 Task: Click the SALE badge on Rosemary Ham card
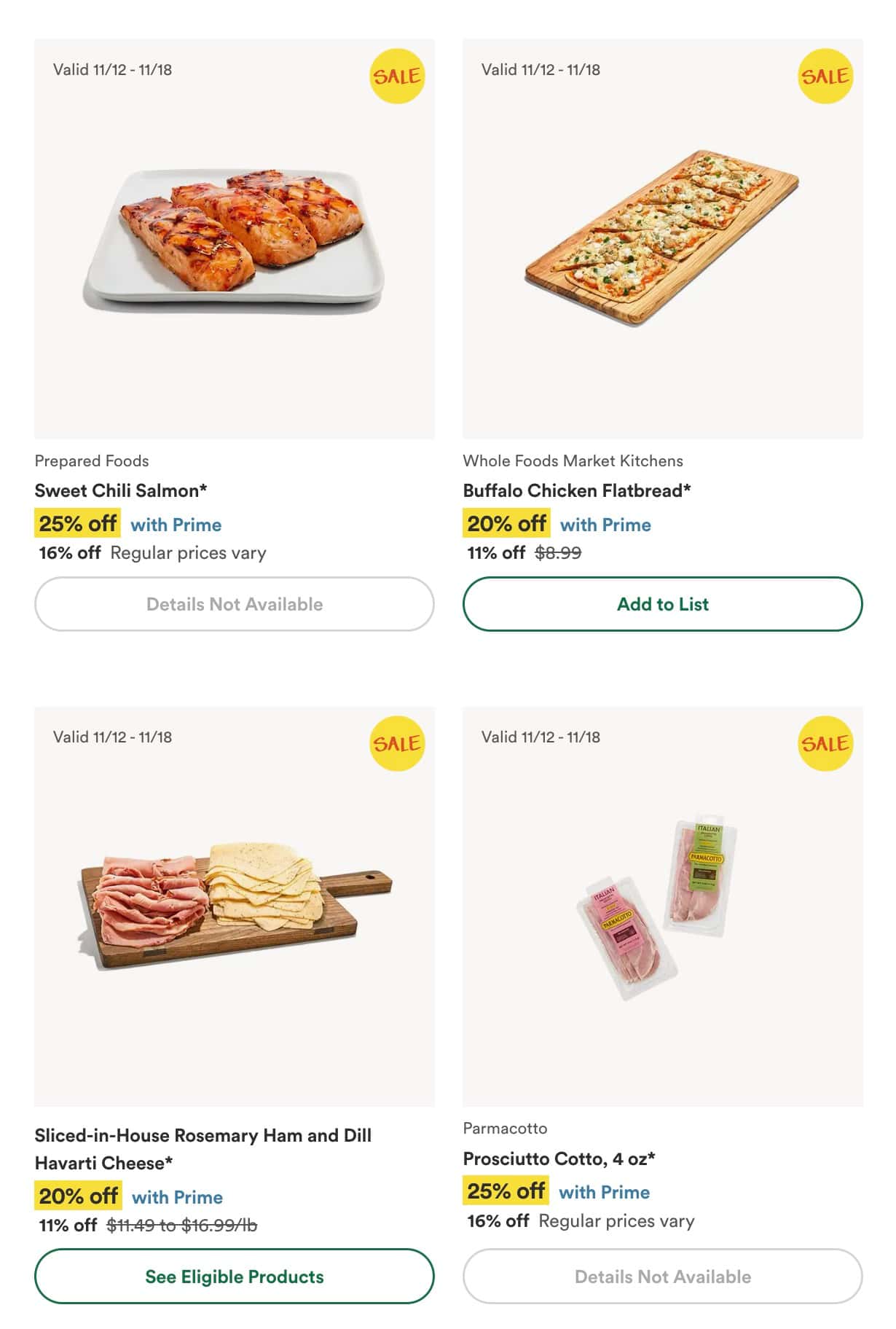(x=396, y=743)
